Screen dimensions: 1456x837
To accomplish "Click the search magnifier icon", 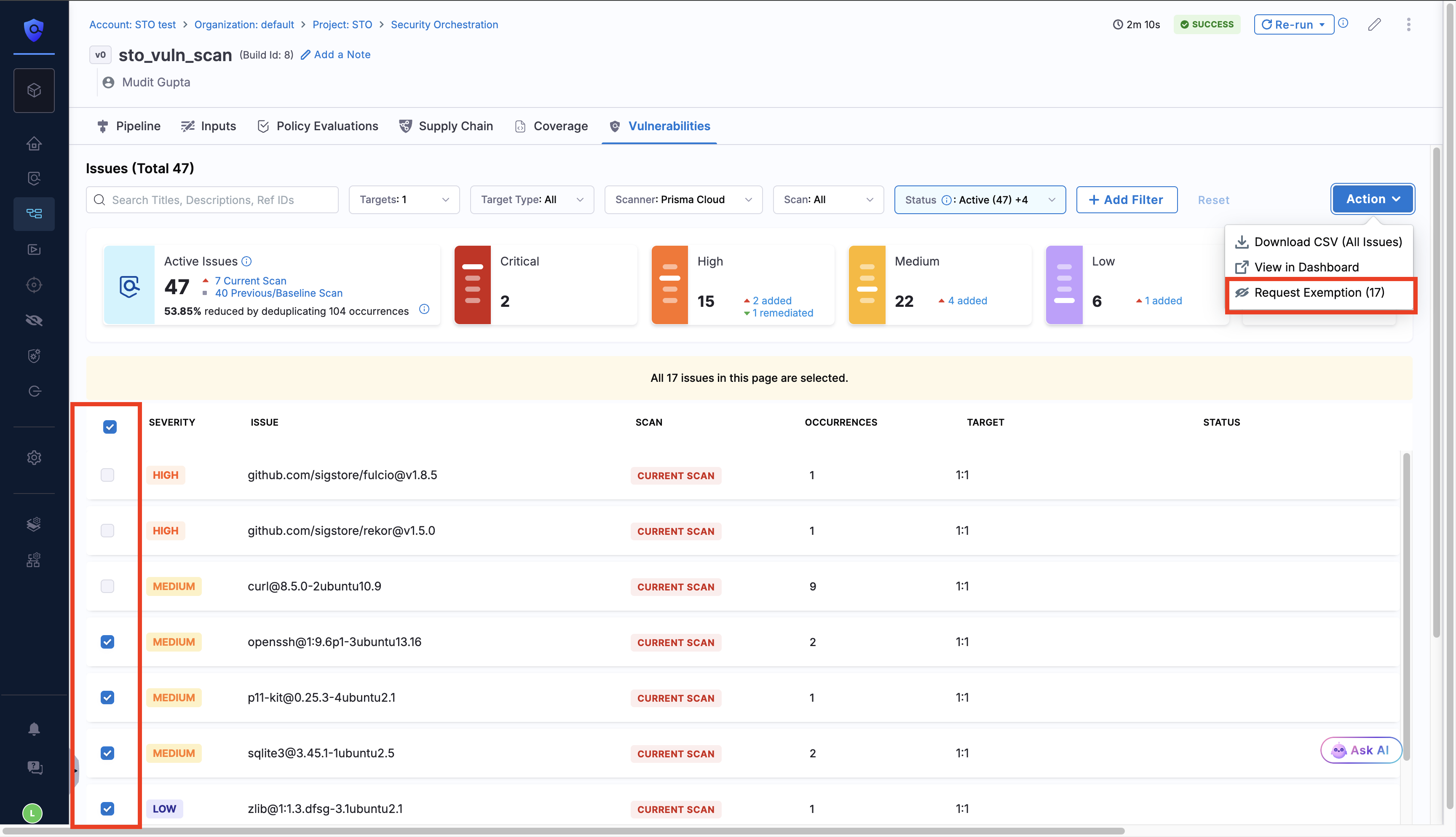I will tap(99, 199).
